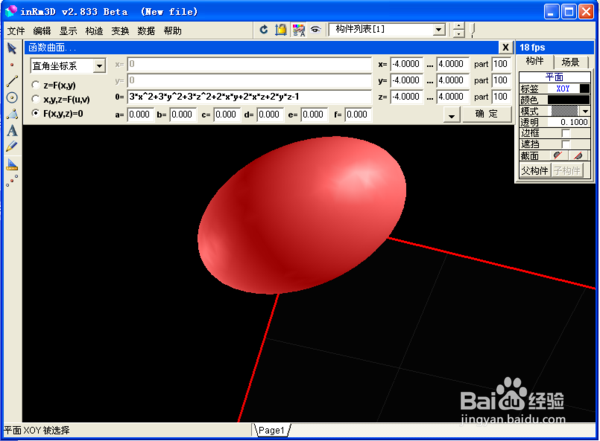The image size is (600, 441).
Task: Open the 显示 menu
Action: tap(68, 31)
